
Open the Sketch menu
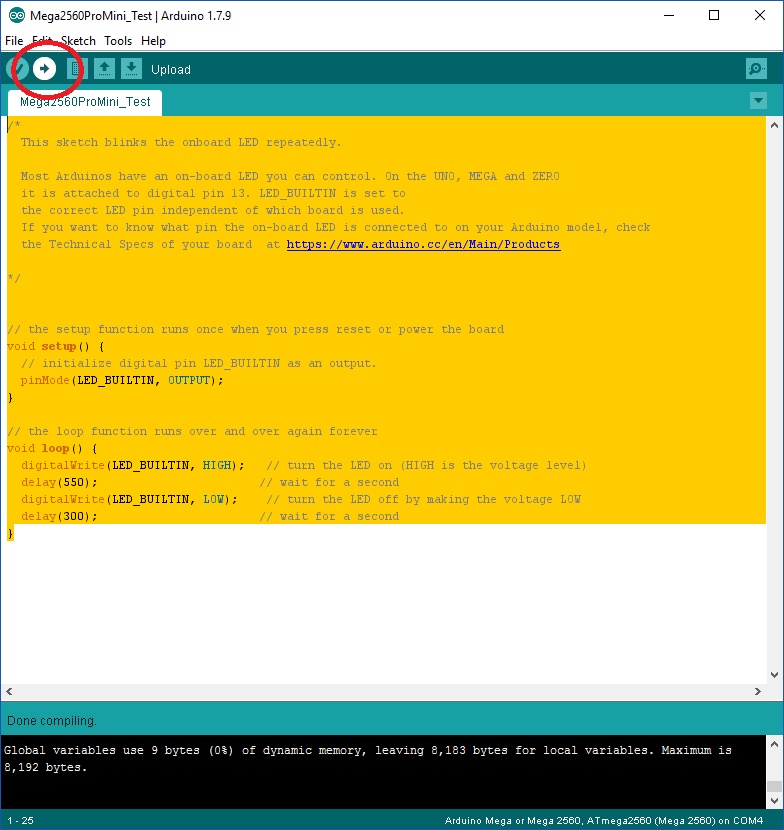click(78, 41)
